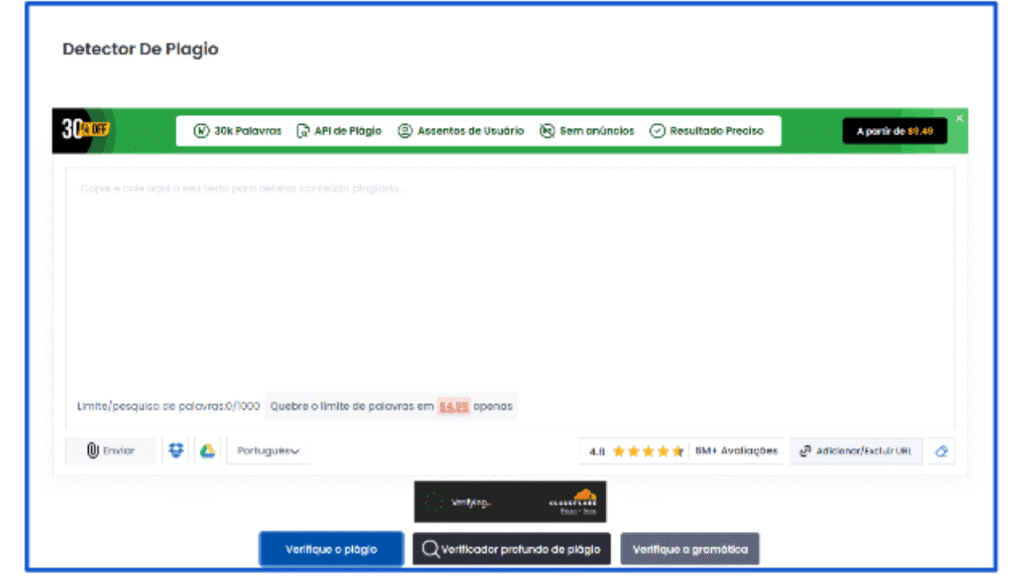The width and height of the screenshot is (1024, 576).
Task: Click the Detector De Plagio heading
Action: [x=140, y=49]
